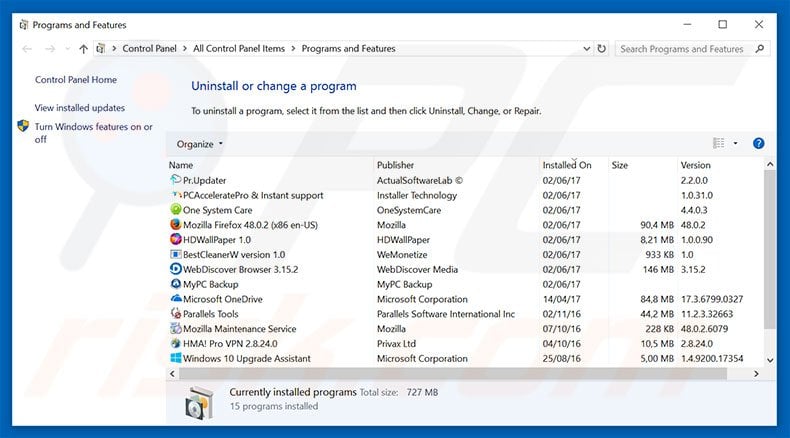This screenshot has width=790, height=438.
Task: Click the search magnifier icon
Action: point(760,49)
